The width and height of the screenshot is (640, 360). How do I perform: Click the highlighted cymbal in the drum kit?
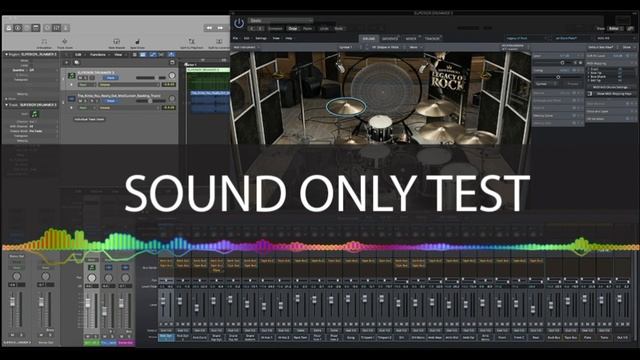(346, 107)
